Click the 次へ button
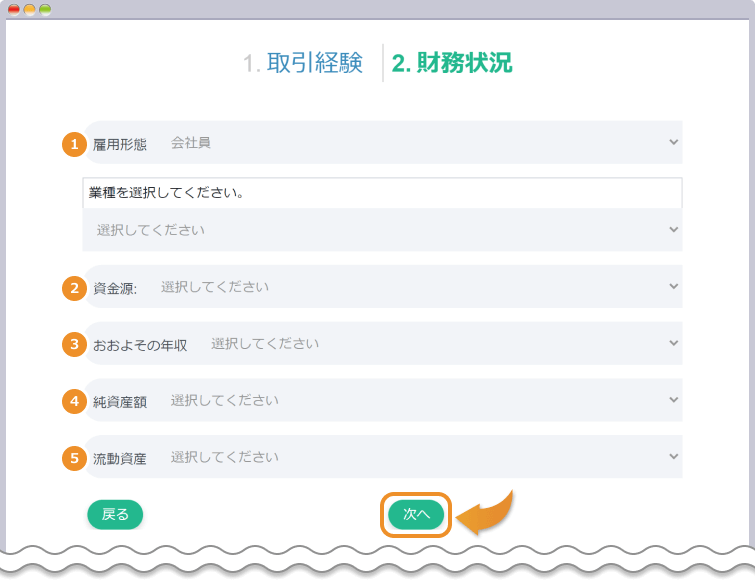Viewport: 755px width, 583px height. point(416,514)
